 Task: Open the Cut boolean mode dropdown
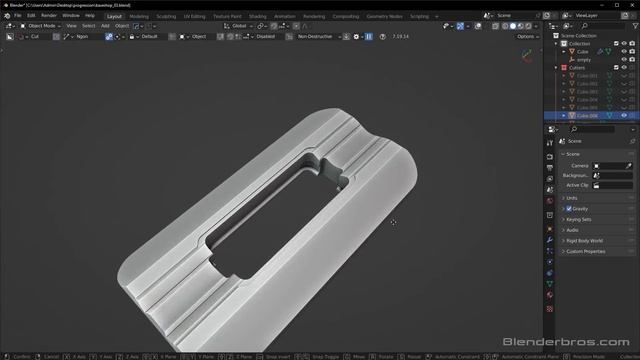[36, 36]
